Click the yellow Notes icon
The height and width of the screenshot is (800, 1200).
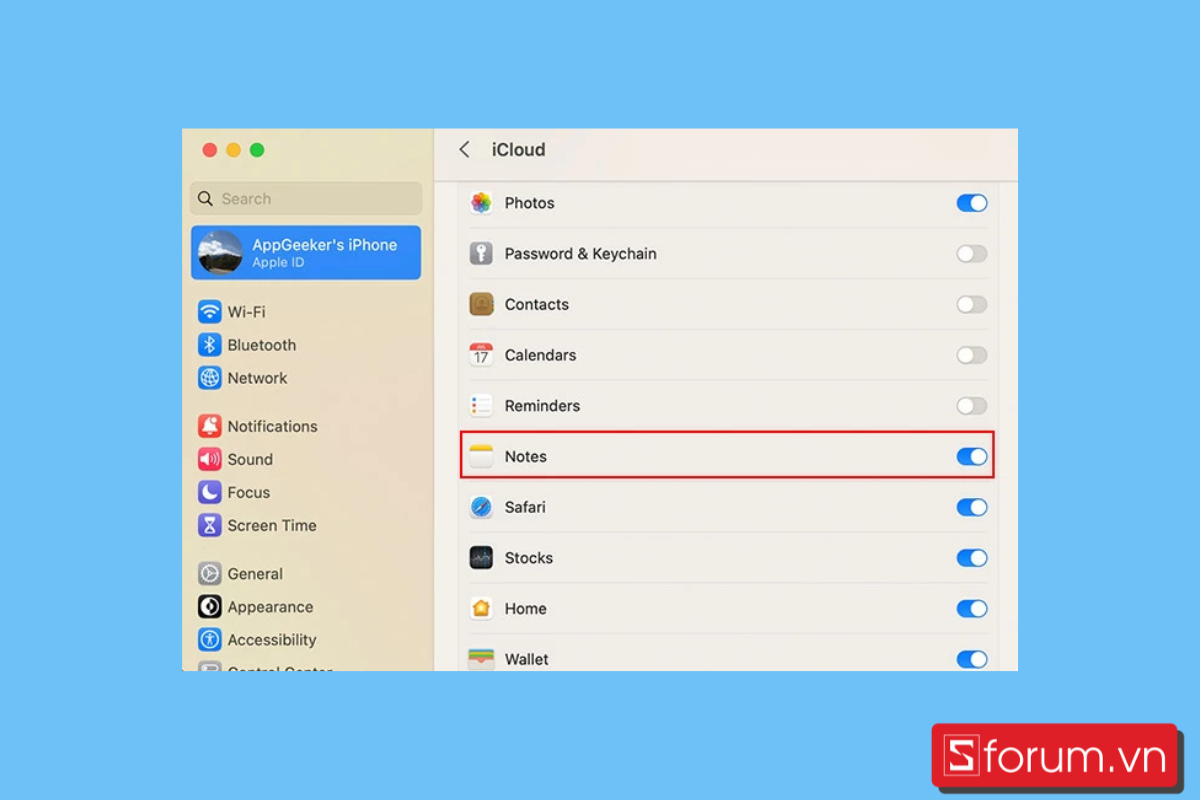(x=481, y=457)
